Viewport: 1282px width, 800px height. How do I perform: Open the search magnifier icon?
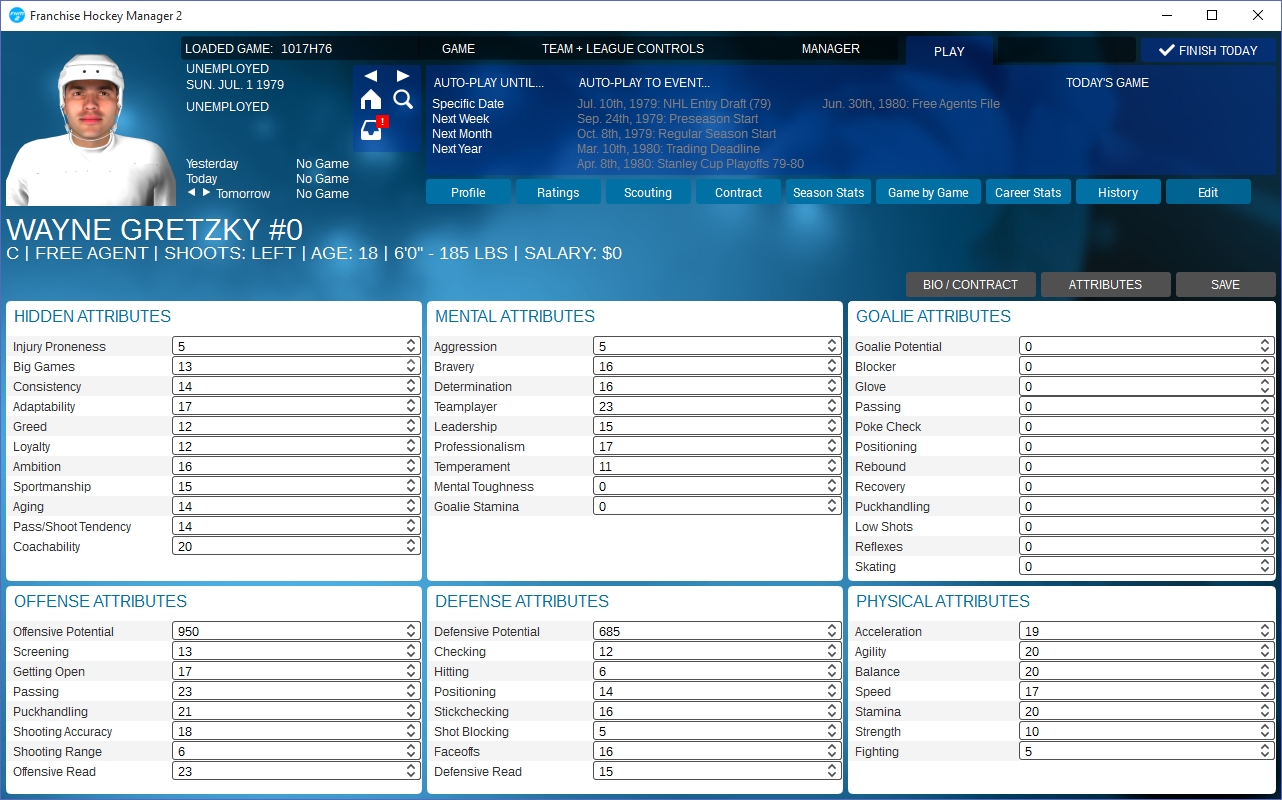pos(403,99)
